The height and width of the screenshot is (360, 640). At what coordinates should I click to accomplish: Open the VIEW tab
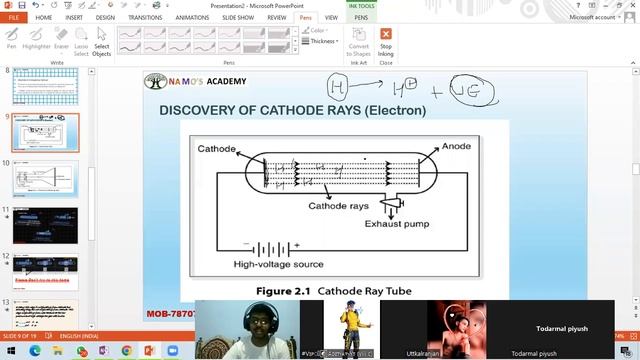click(x=331, y=18)
